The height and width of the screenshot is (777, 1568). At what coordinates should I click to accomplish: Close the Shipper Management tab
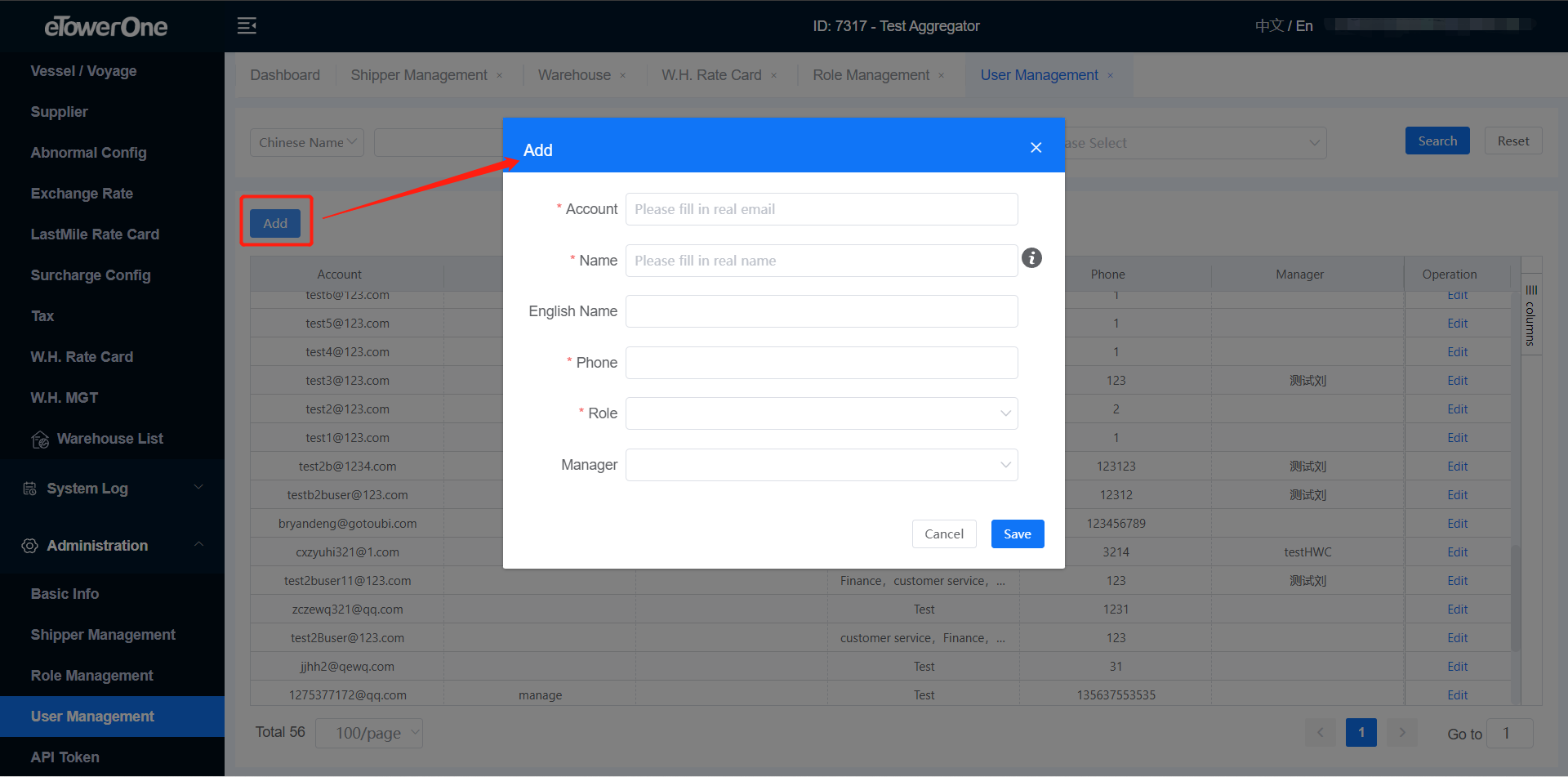tap(500, 76)
